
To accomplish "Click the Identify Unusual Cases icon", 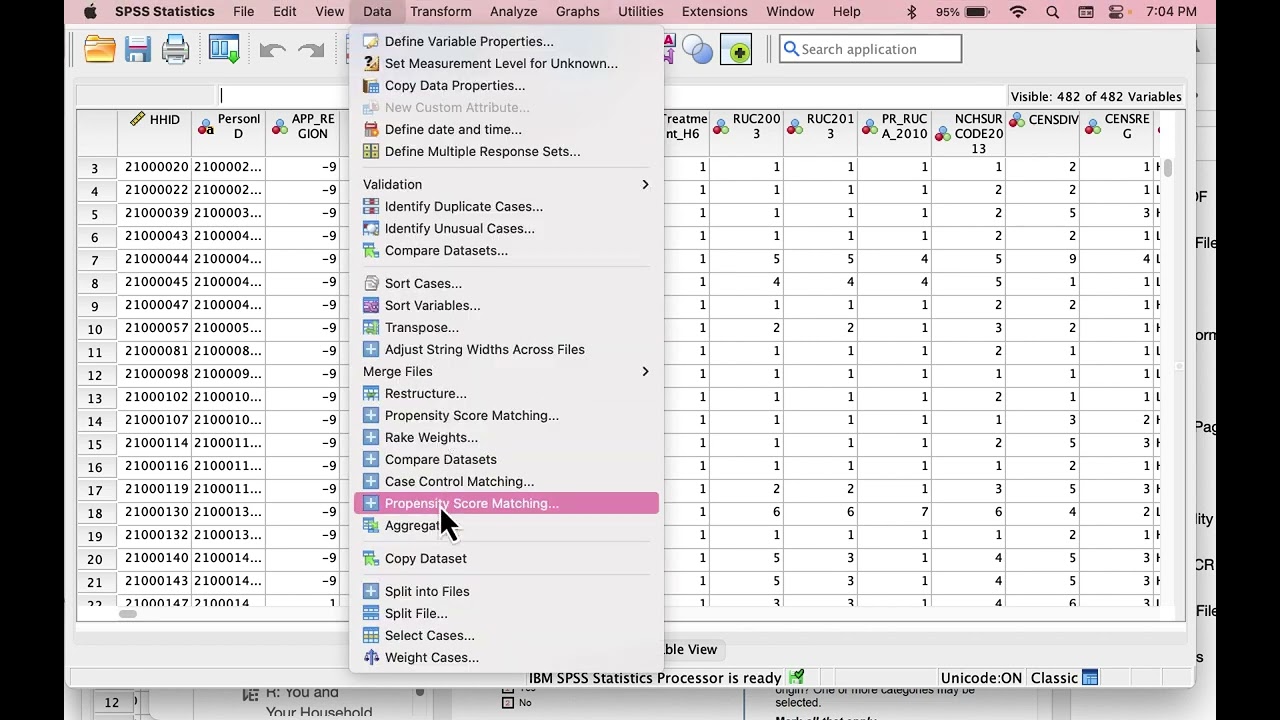I will [x=371, y=228].
